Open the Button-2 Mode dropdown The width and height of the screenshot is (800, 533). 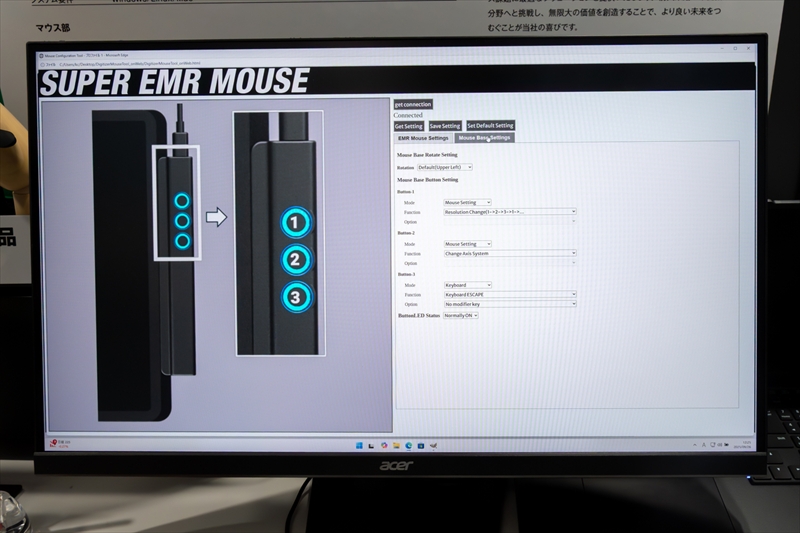click(x=467, y=244)
